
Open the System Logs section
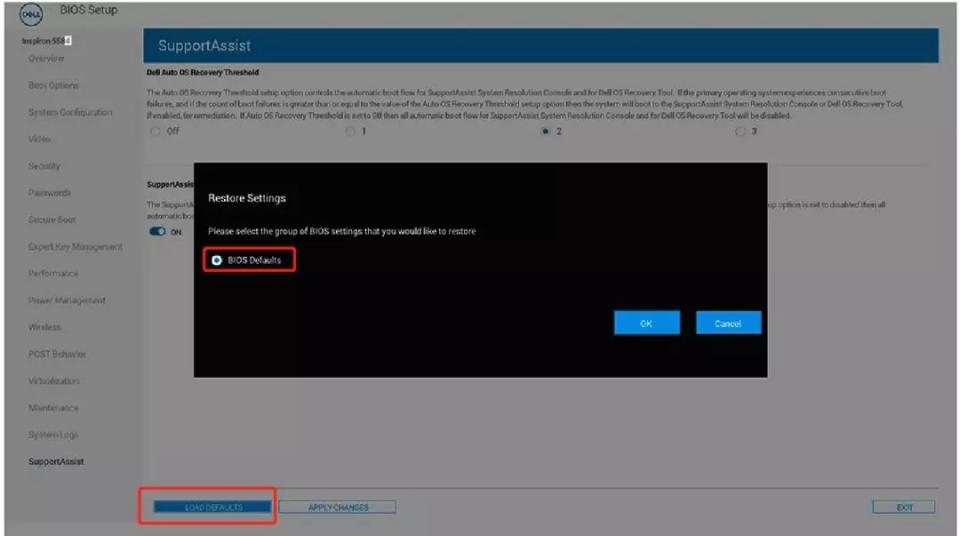(53, 435)
